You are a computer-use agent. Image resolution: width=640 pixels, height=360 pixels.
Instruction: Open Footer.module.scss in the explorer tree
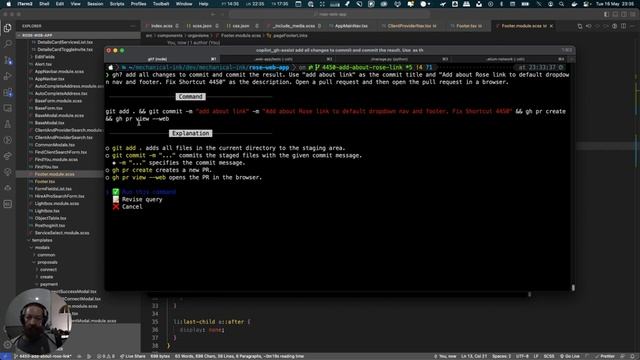point(54,174)
